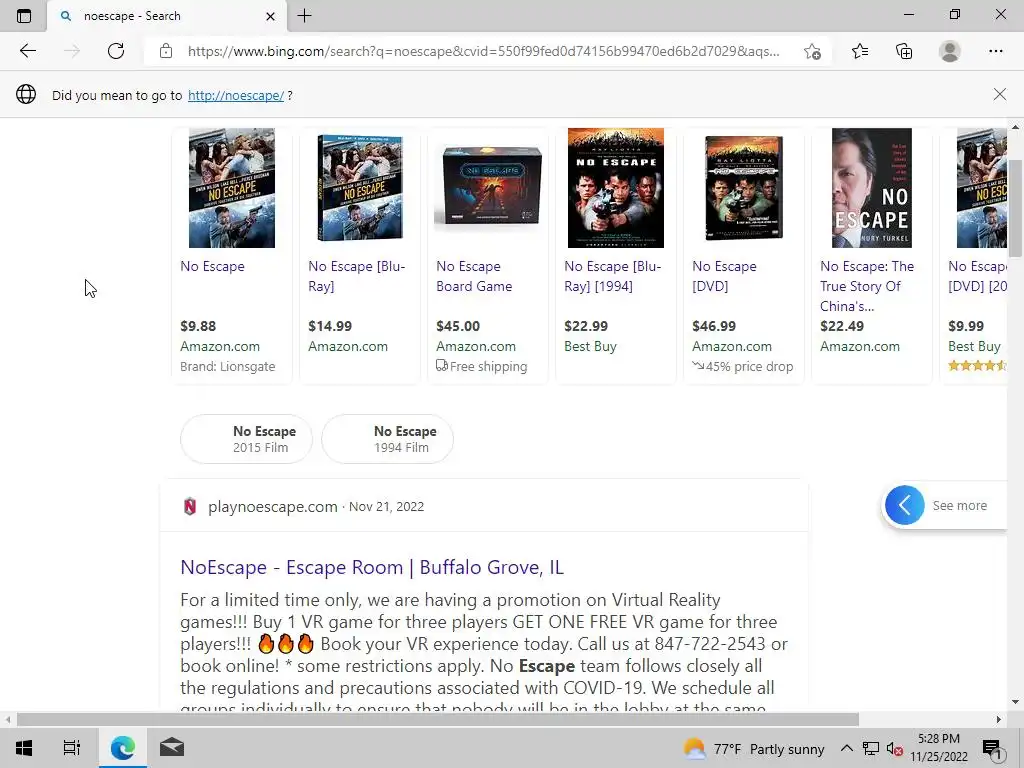This screenshot has width=1024, height=768.
Task: Open Settings and more ellipsis menu
Action: tap(995, 51)
